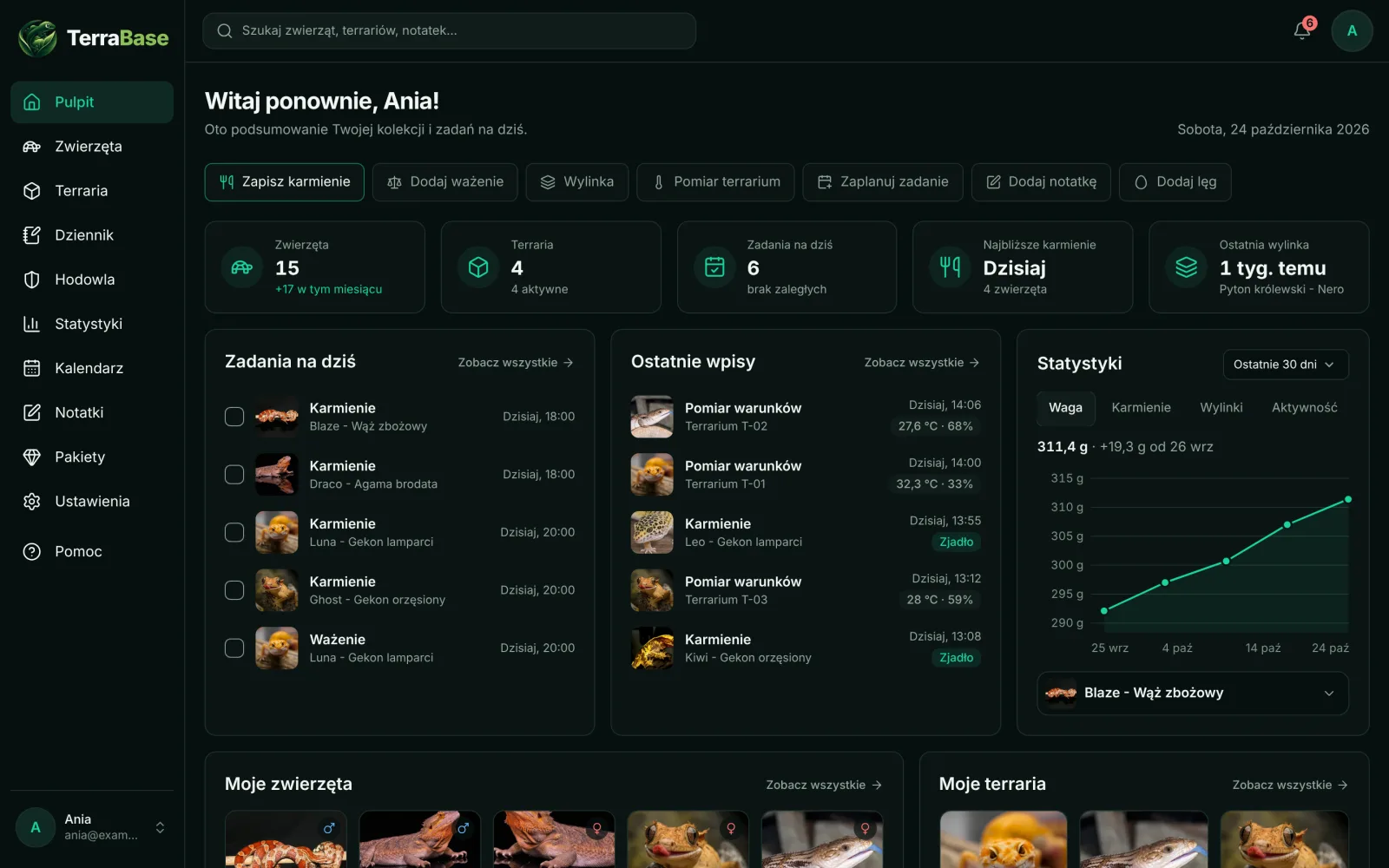Open the Hodowla shield icon

click(x=32, y=279)
